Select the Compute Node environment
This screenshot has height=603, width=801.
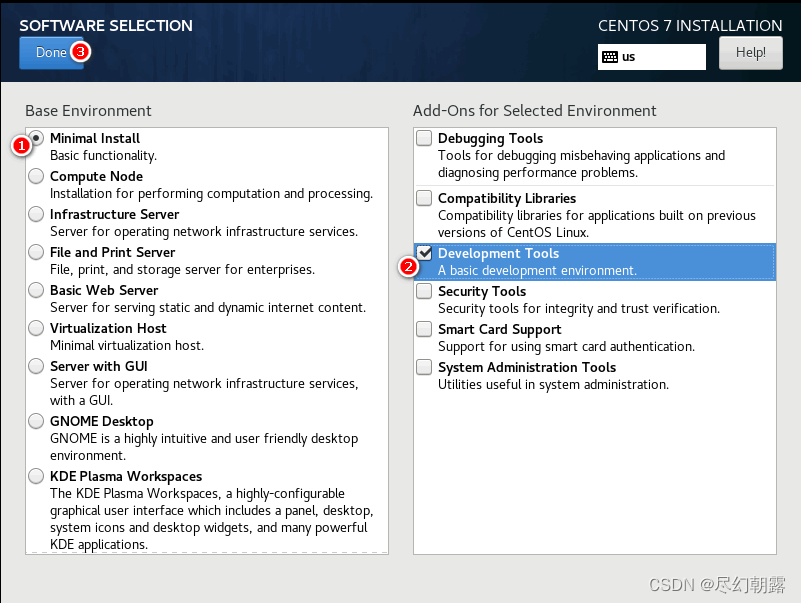click(36, 176)
